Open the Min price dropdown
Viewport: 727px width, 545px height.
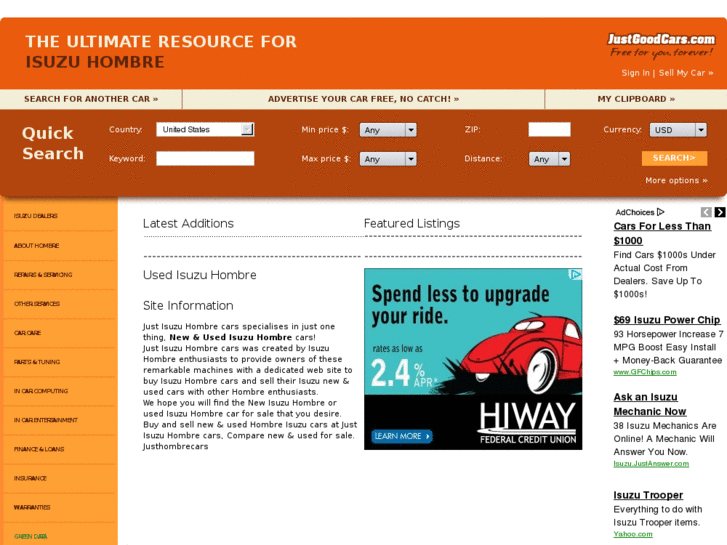(x=388, y=130)
